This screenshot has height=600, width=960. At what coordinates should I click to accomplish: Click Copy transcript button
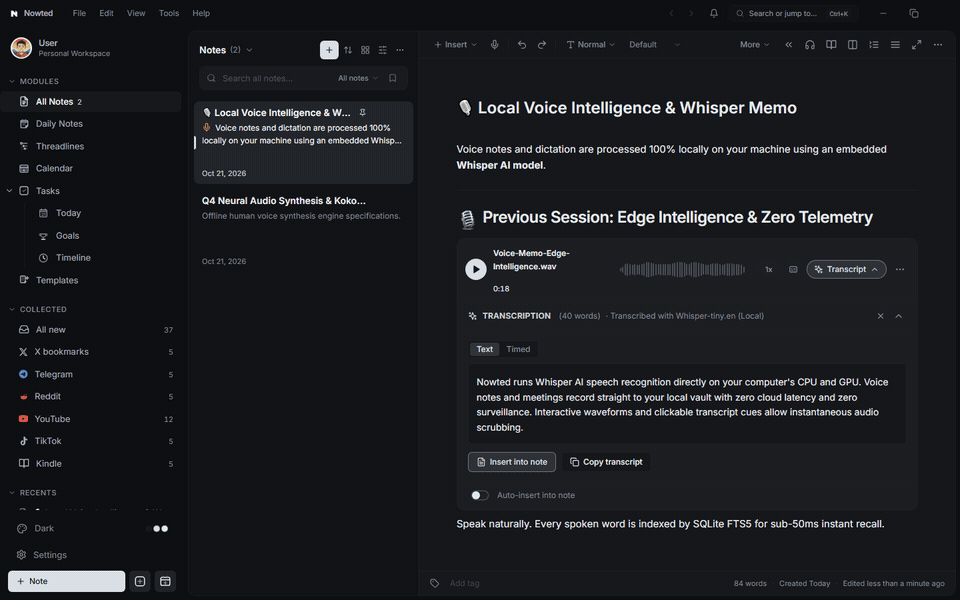(606, 462)
